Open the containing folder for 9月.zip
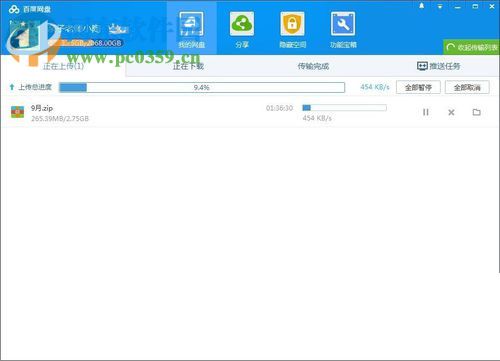This screenshot has width=500, height=361. [x=477, y=112]
